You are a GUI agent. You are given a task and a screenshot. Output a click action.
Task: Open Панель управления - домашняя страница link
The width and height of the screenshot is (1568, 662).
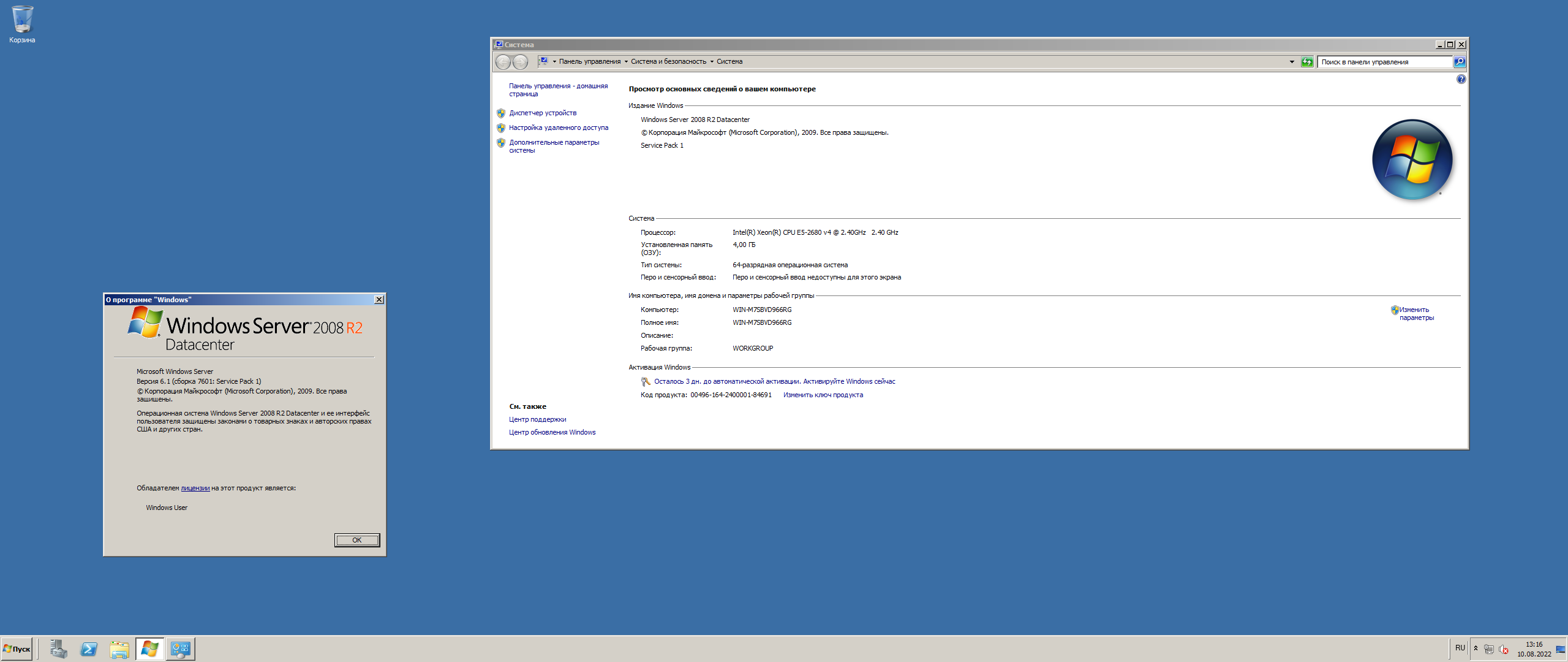pyautogui.click(x=558, y=90)
